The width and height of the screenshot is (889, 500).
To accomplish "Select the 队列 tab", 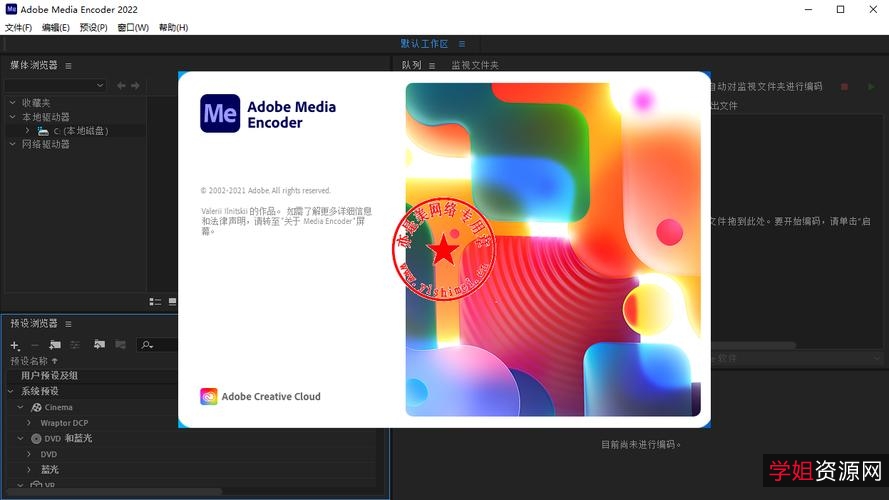I will tap(412, 66).
